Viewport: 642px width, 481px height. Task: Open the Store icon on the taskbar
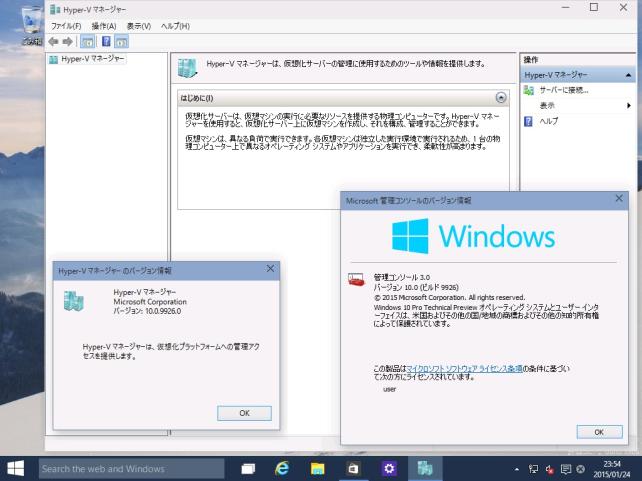[353, 469]
